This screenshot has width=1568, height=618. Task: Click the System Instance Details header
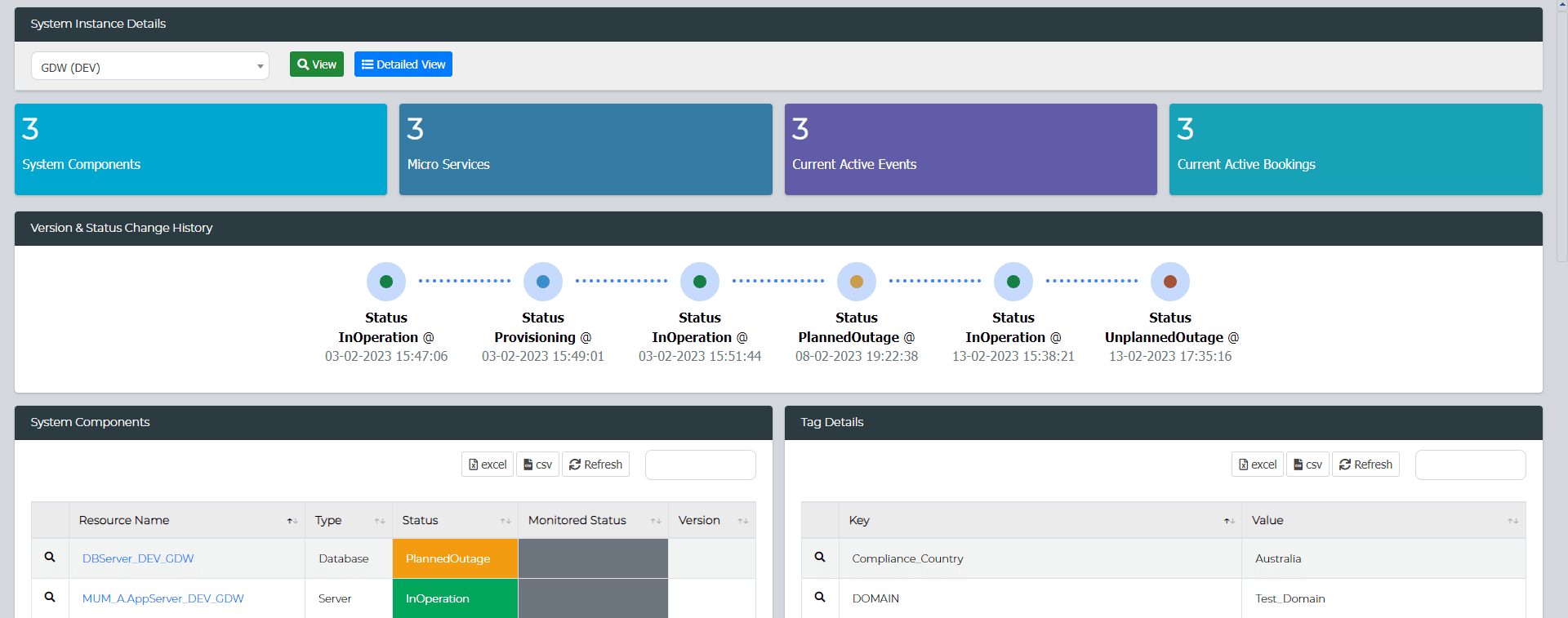coord(778,24)
